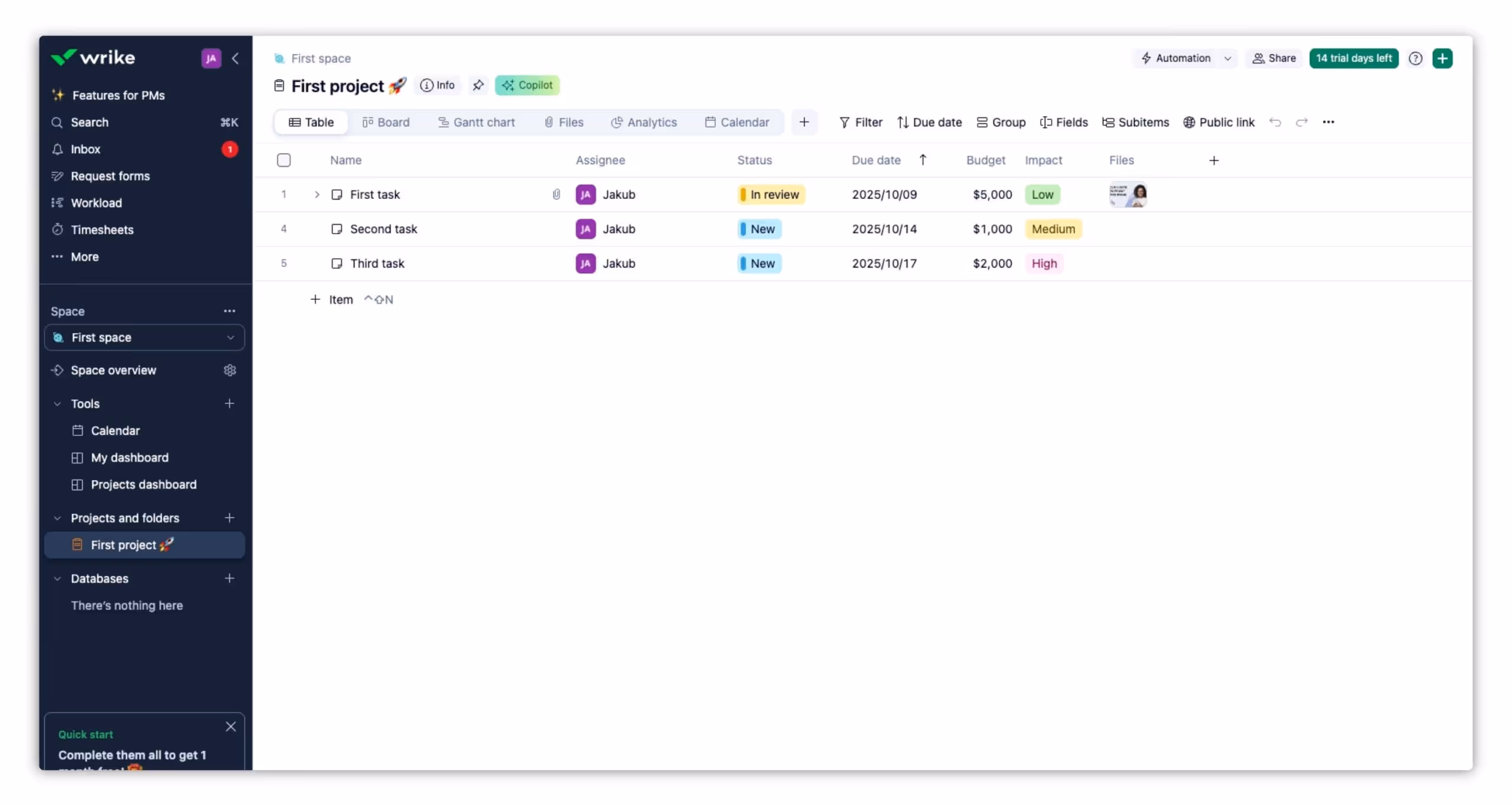Click the redo arrow in toolbar
This screenshot has height=806, width=1512.
tap(1302, 122)
